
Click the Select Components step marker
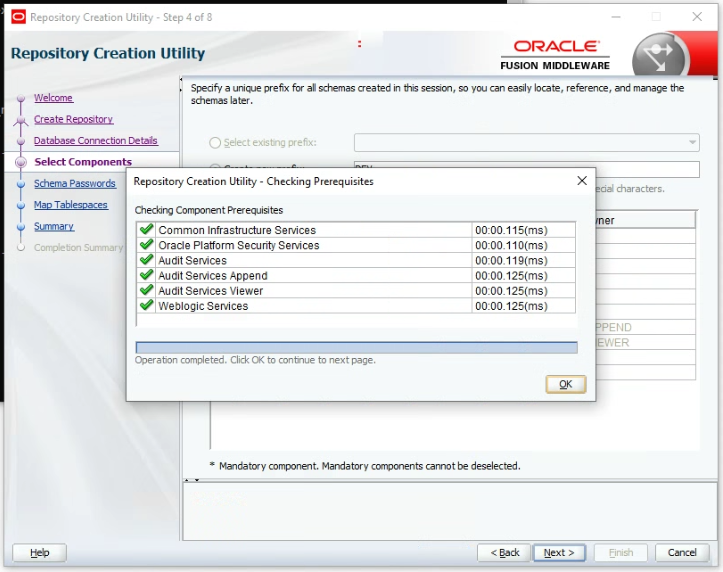pyautogui.click(x=21, y=162)
